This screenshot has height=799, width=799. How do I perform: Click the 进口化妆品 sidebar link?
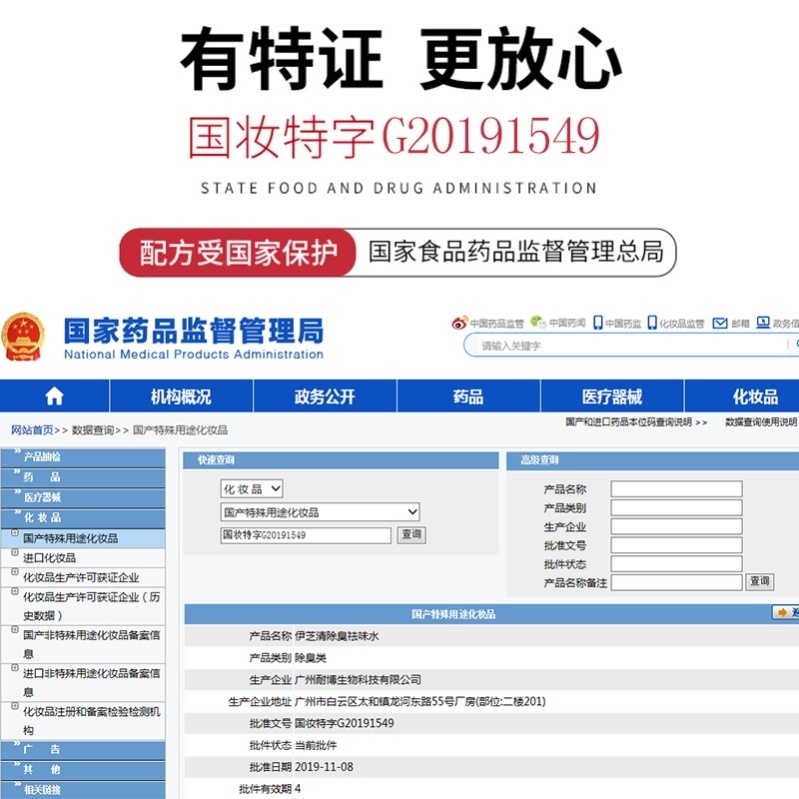(49, 557)
